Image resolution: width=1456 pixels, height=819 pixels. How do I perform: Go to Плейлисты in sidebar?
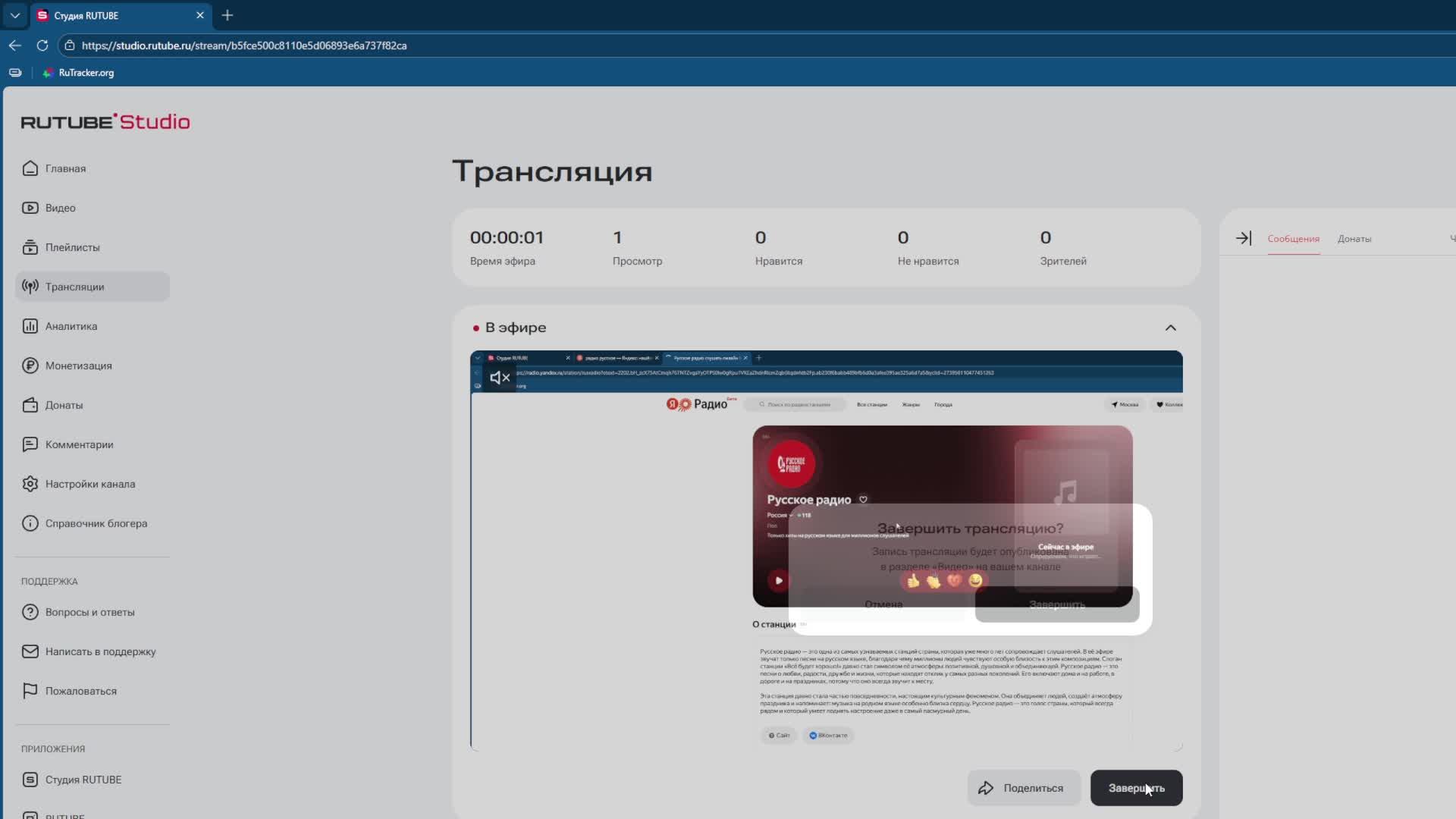coord(72,247)
